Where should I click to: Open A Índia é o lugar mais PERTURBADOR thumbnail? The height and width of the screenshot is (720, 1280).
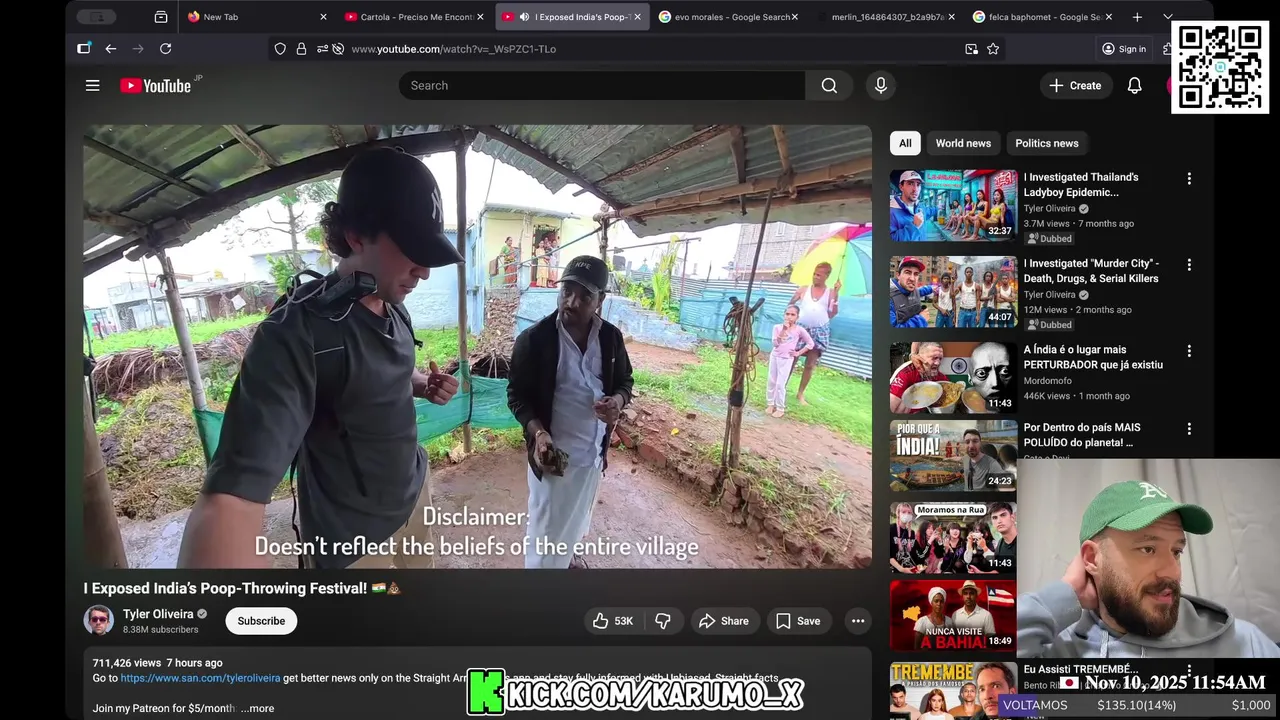(x=953, y=378)
